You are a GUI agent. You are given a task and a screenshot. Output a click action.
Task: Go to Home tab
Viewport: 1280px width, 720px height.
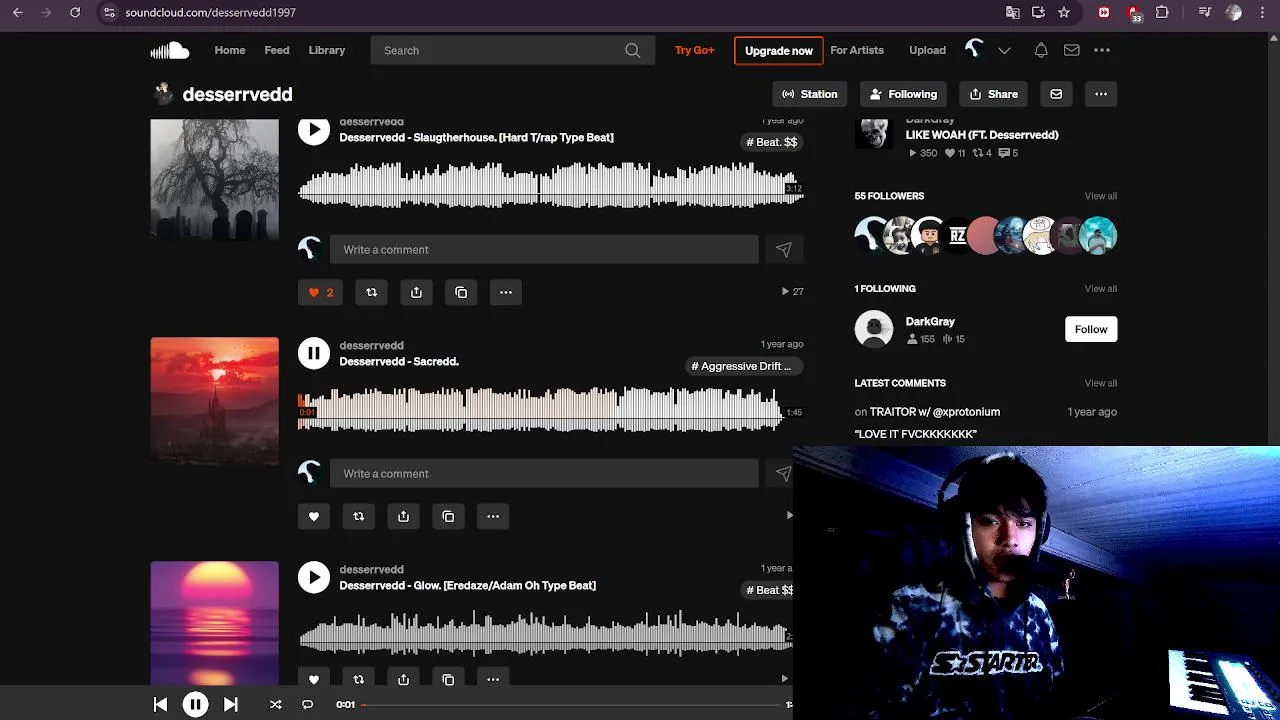[230, 50]
